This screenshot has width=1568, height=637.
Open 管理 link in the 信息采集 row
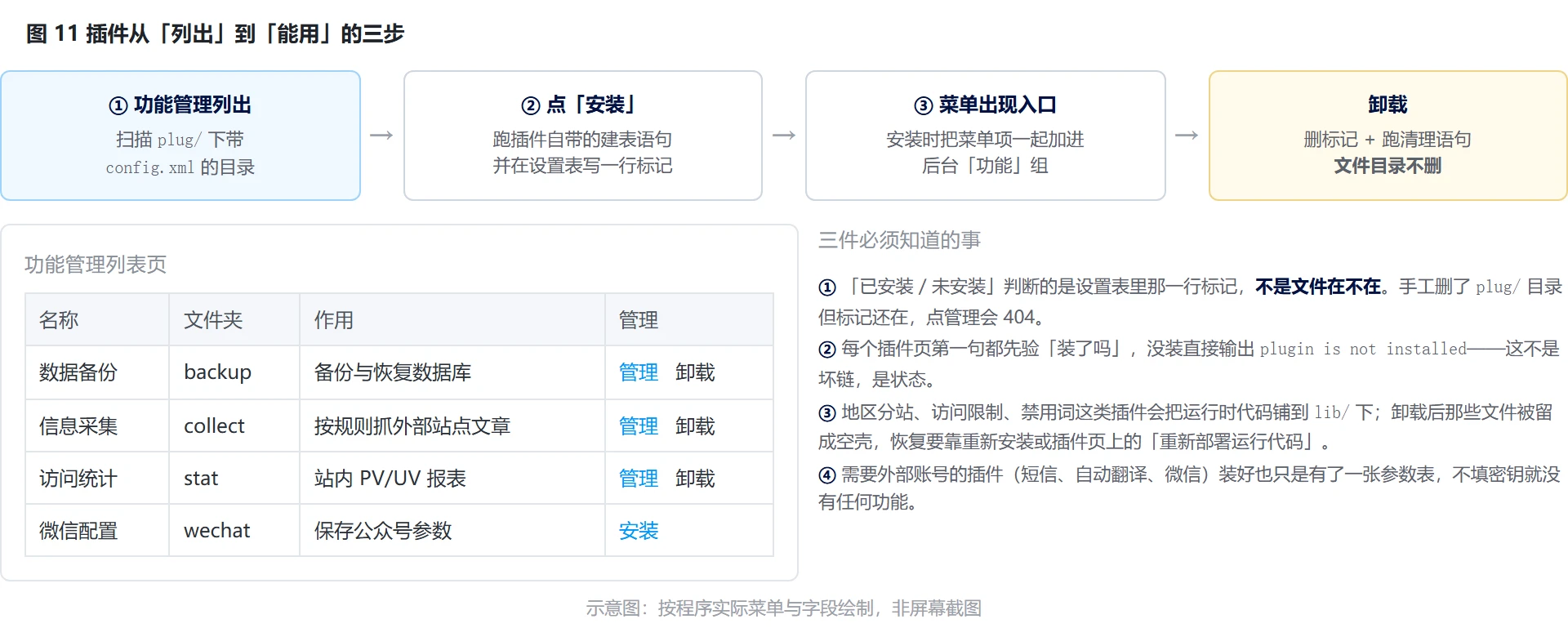638,426
